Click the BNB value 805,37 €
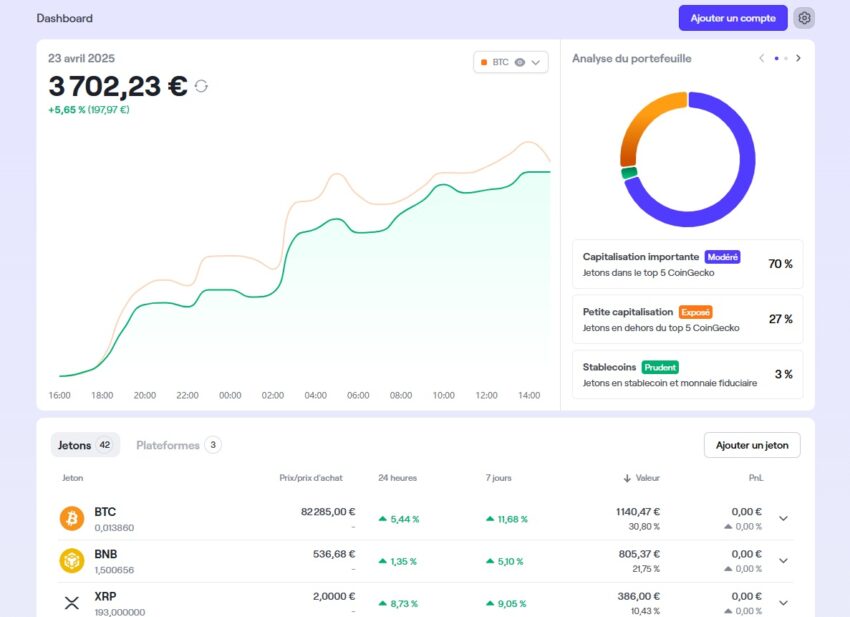Image resolution: width=850 pixels, height=617 pixels. pos(639,554)
